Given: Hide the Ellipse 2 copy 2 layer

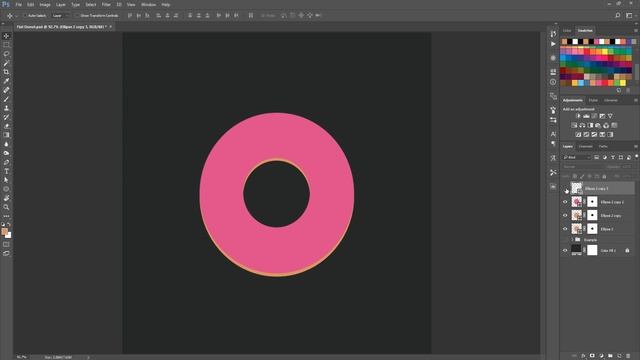Looking at the screenshot, I should coord(565,202).
